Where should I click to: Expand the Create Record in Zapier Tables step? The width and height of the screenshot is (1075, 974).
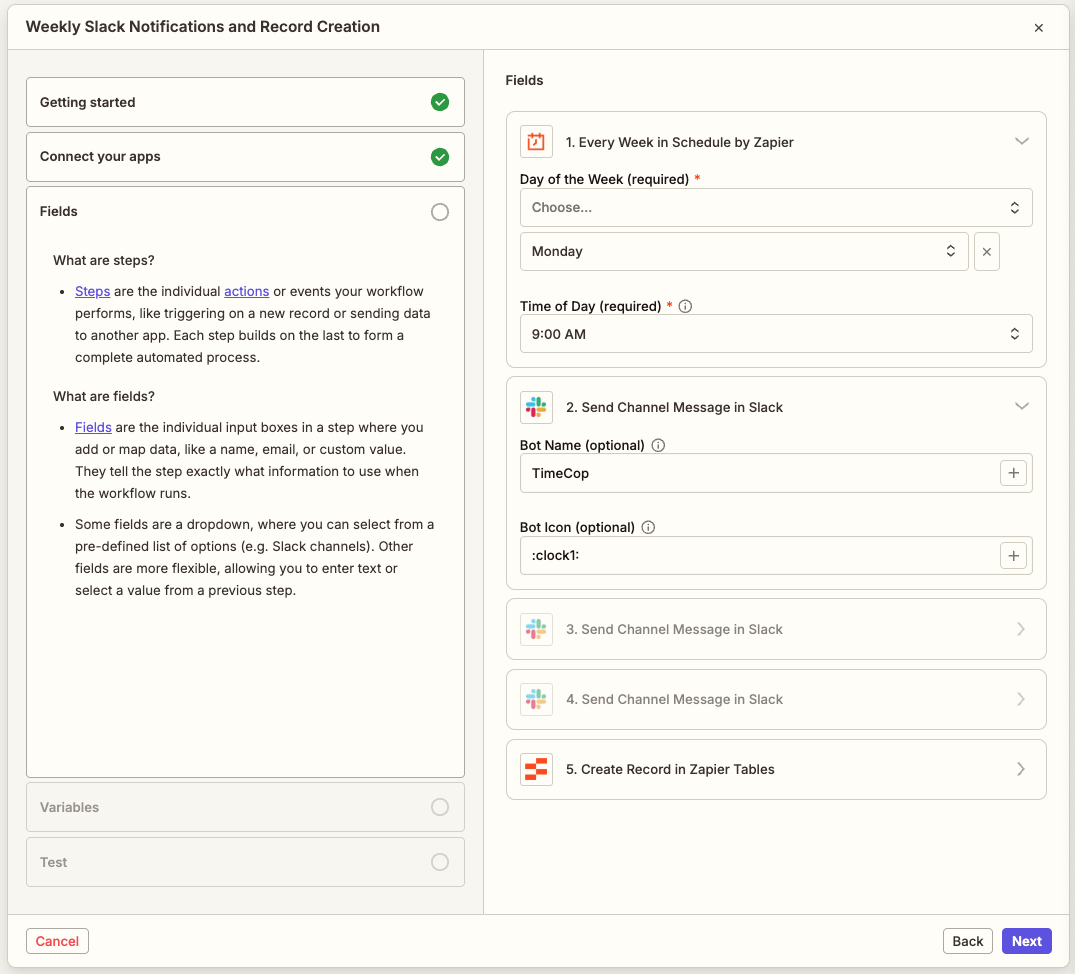(x=1021, y=769)
